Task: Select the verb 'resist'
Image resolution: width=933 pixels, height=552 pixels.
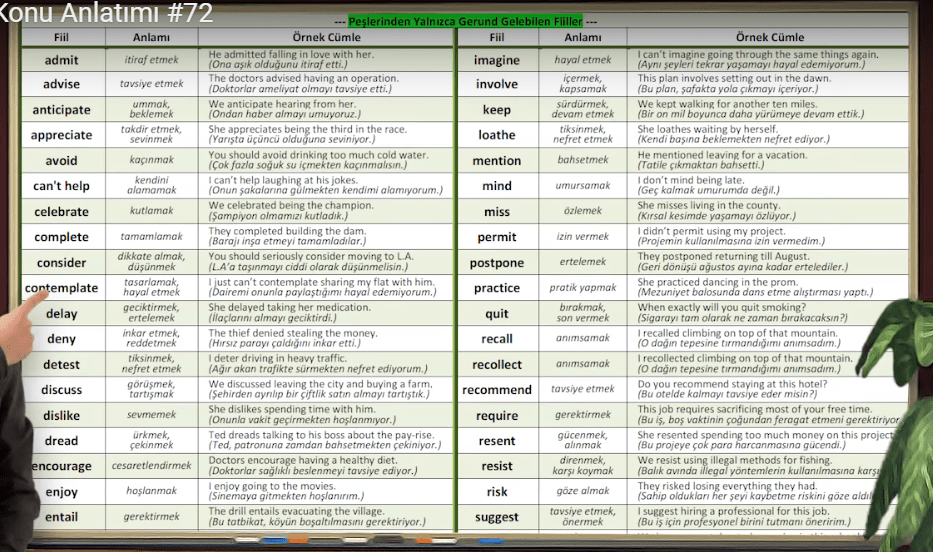Action: coord(497,466)
